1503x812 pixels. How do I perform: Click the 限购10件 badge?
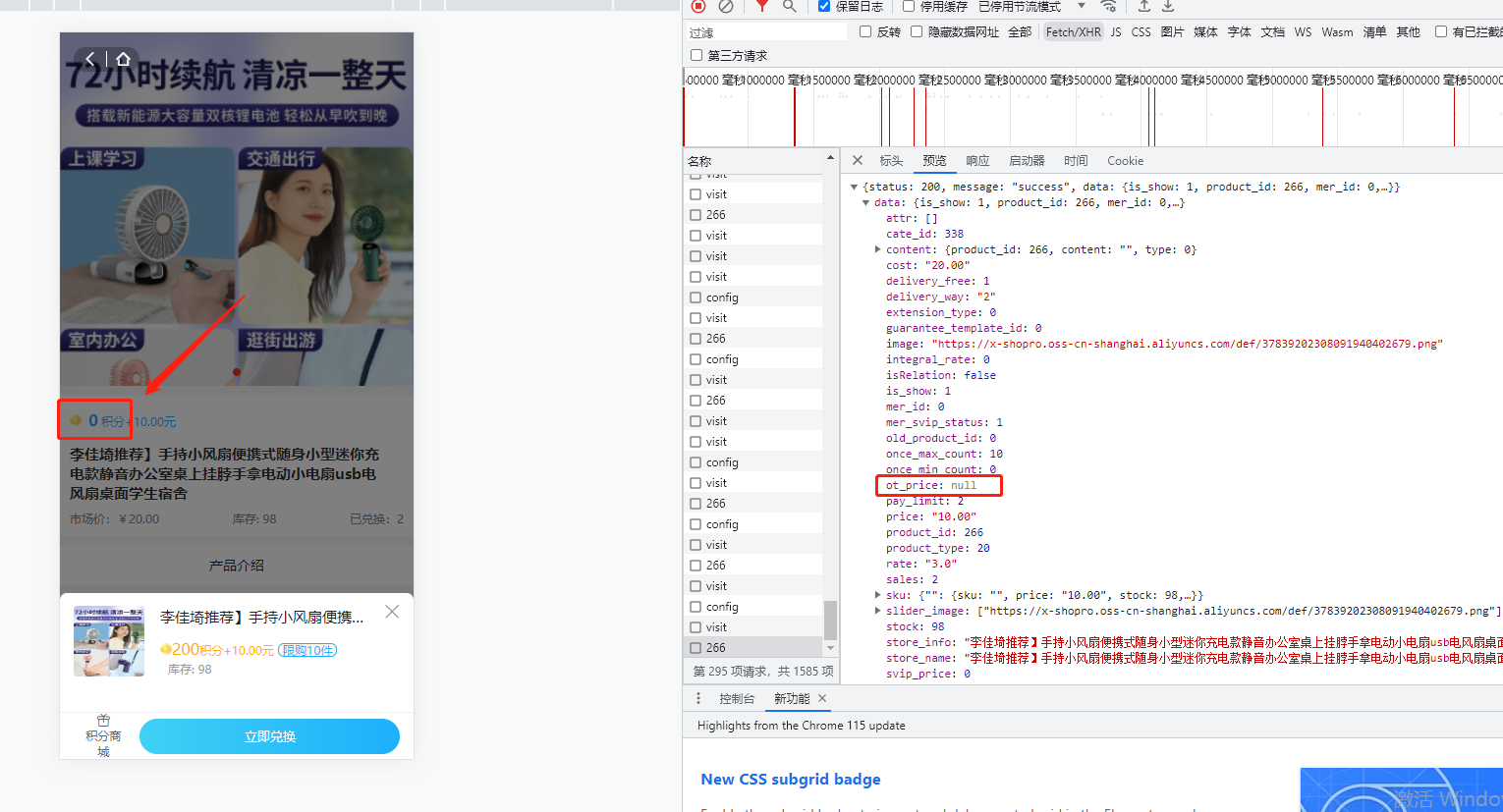pos(307,650)
